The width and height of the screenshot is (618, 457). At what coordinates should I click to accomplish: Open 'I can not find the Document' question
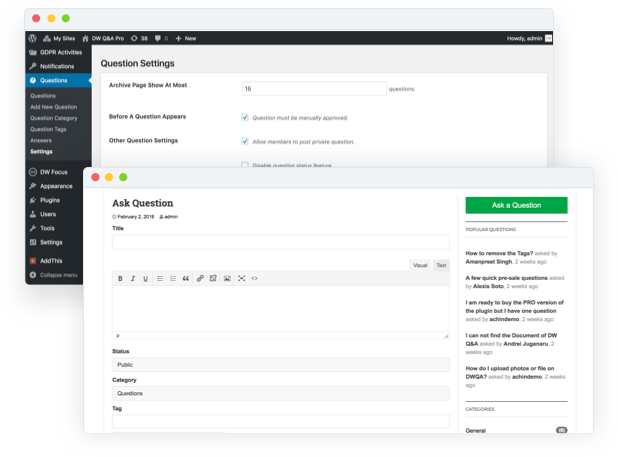511,339
